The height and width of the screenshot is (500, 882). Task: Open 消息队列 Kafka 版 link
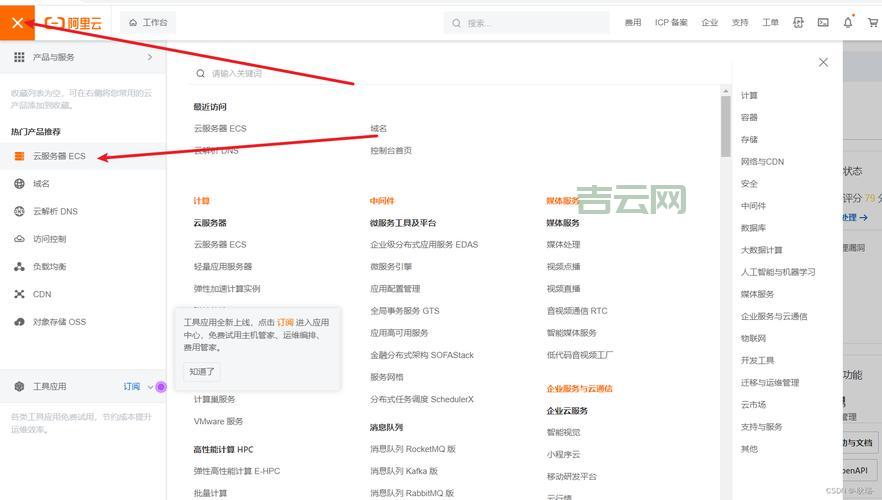click(404, 471)
